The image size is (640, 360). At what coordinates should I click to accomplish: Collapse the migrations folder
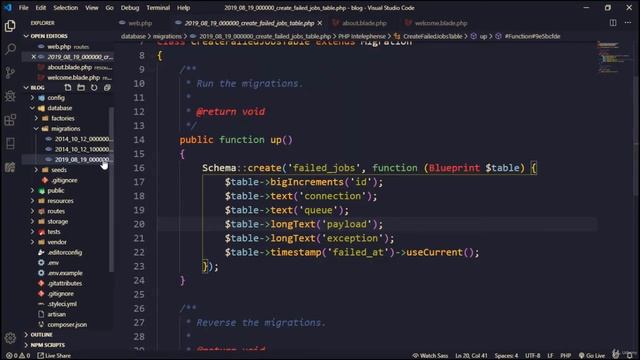(x=65, y=129)
